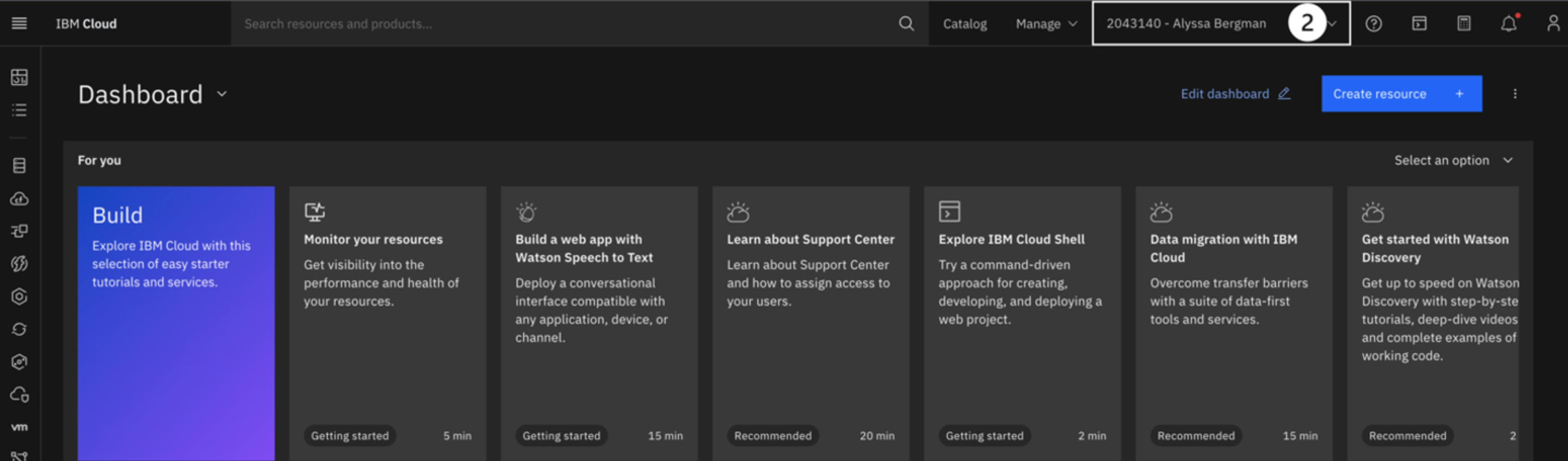Open Explore IBM Cloud Shell card title
1568x461 pixels.
point(1011,239)
